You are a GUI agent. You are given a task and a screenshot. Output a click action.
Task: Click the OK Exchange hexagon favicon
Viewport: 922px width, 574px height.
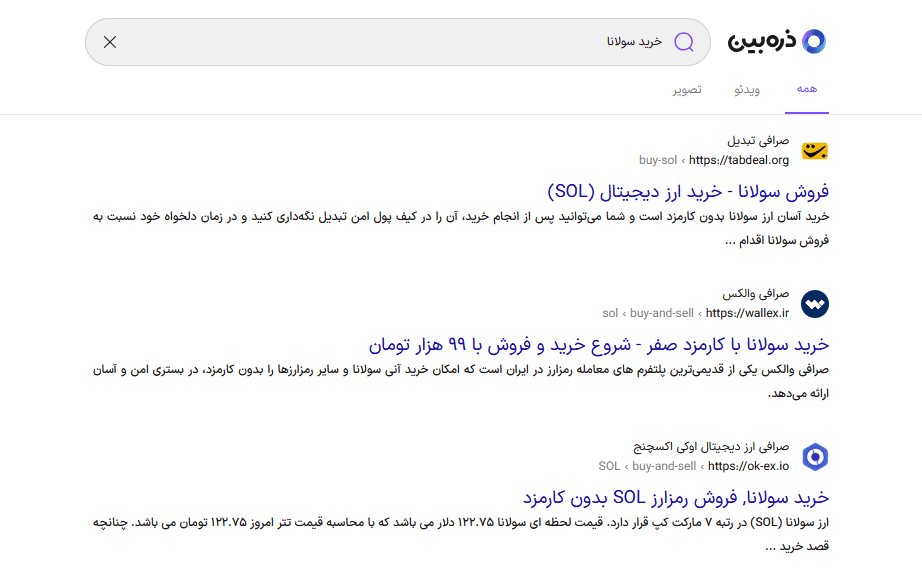coord(815,457)
